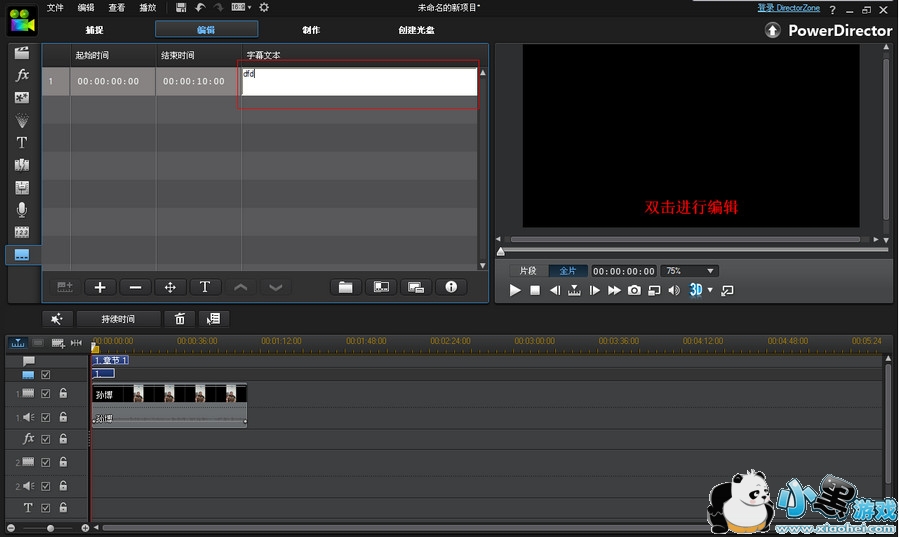Open the Title room T icon in sidebar
899x537 pixels.
(21, 143)
